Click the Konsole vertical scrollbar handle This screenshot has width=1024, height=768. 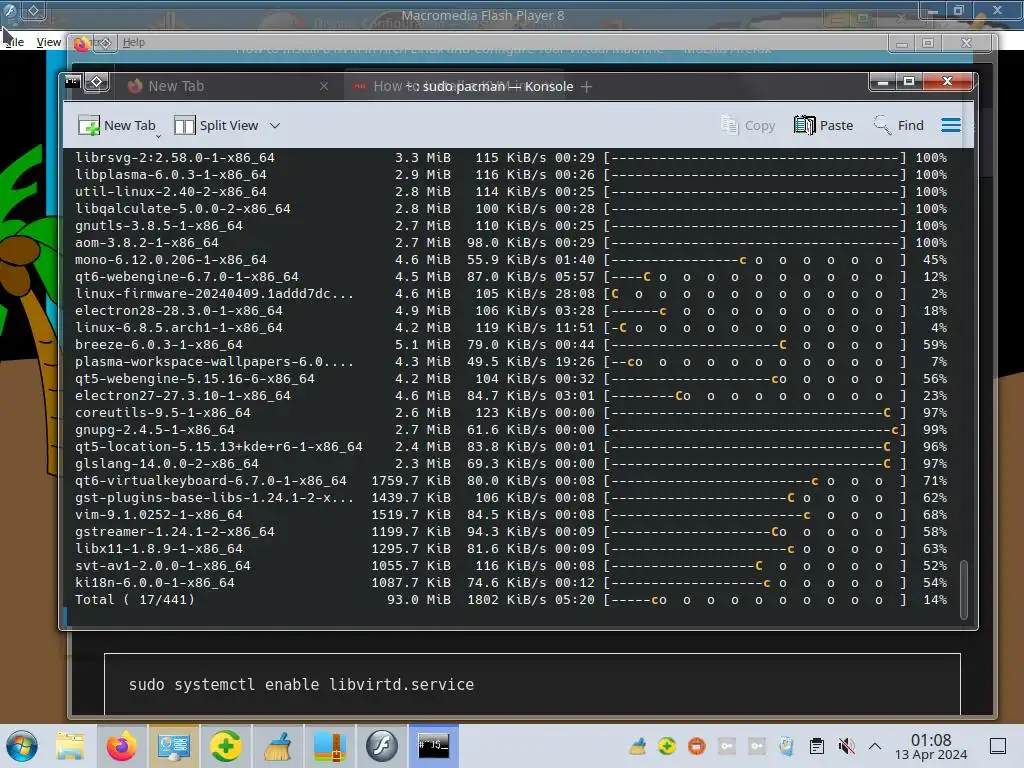[x=964, y=589]
